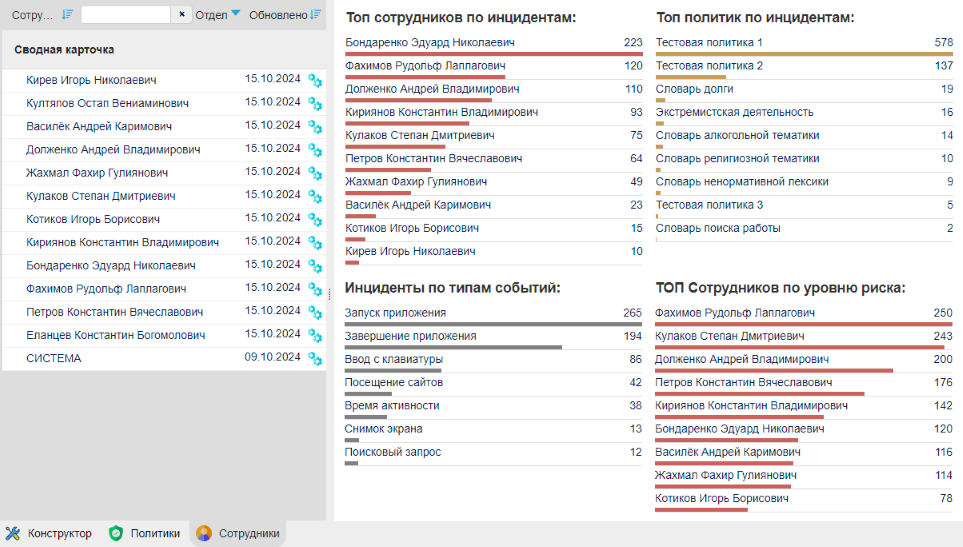Click gears icon beside Еланцев Константин Богомолович
The image size is (963, 547).
click(315, 336)
